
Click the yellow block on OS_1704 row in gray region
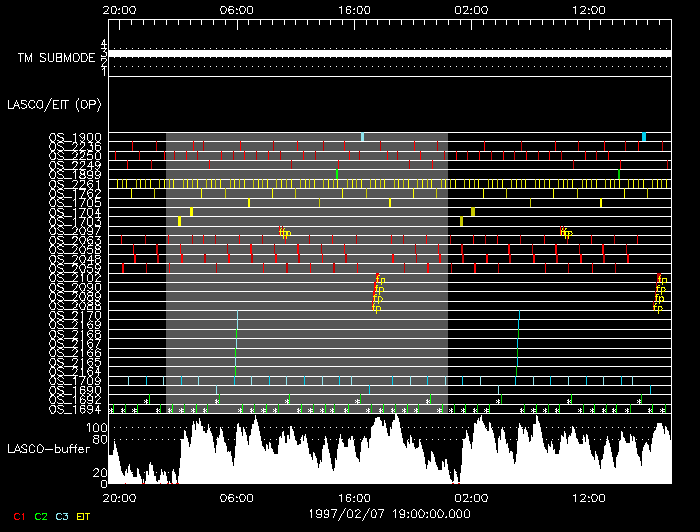(x=191, y=212)
